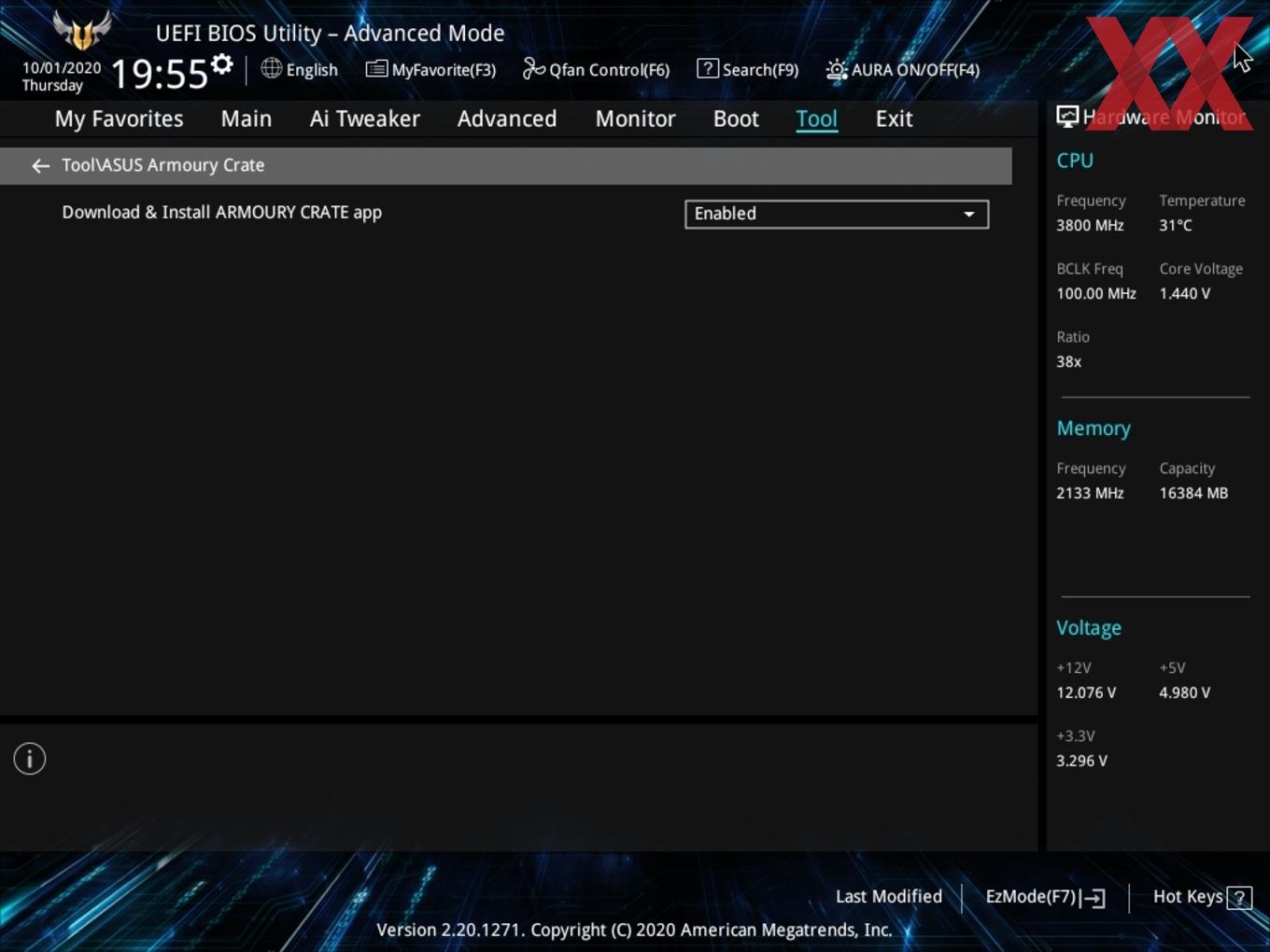
Task: Select the Boot tab
Action: [736, 119]
